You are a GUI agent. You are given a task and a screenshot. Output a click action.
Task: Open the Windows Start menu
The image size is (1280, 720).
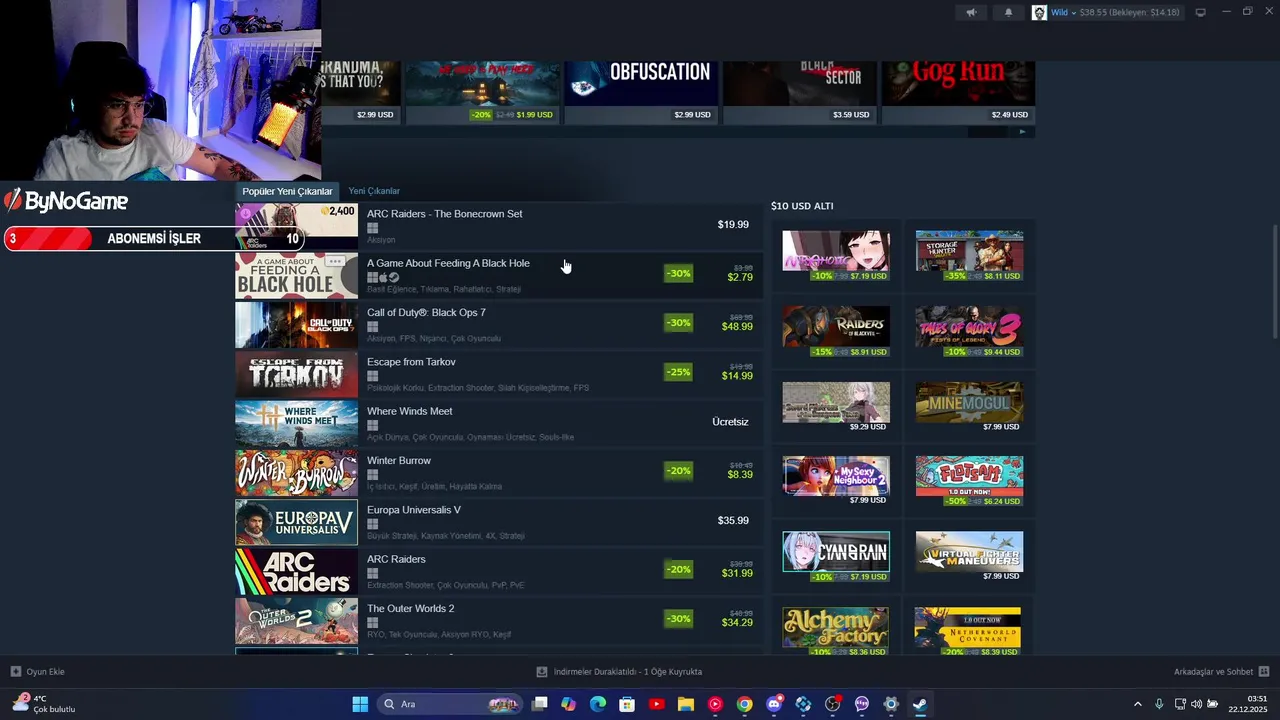coord(360,704)
